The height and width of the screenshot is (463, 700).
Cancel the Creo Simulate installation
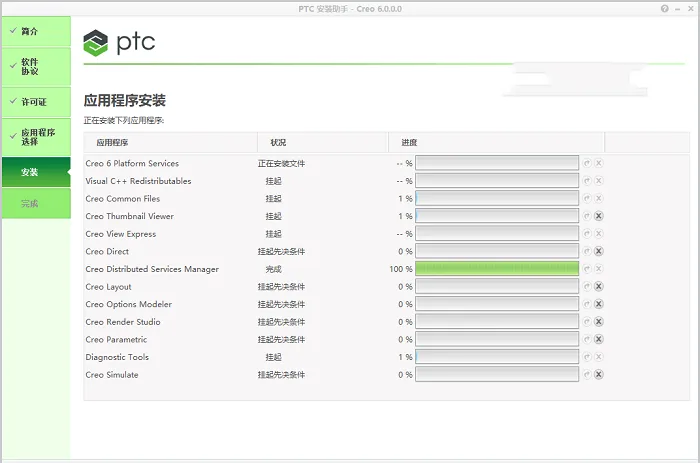coord(599,375)
